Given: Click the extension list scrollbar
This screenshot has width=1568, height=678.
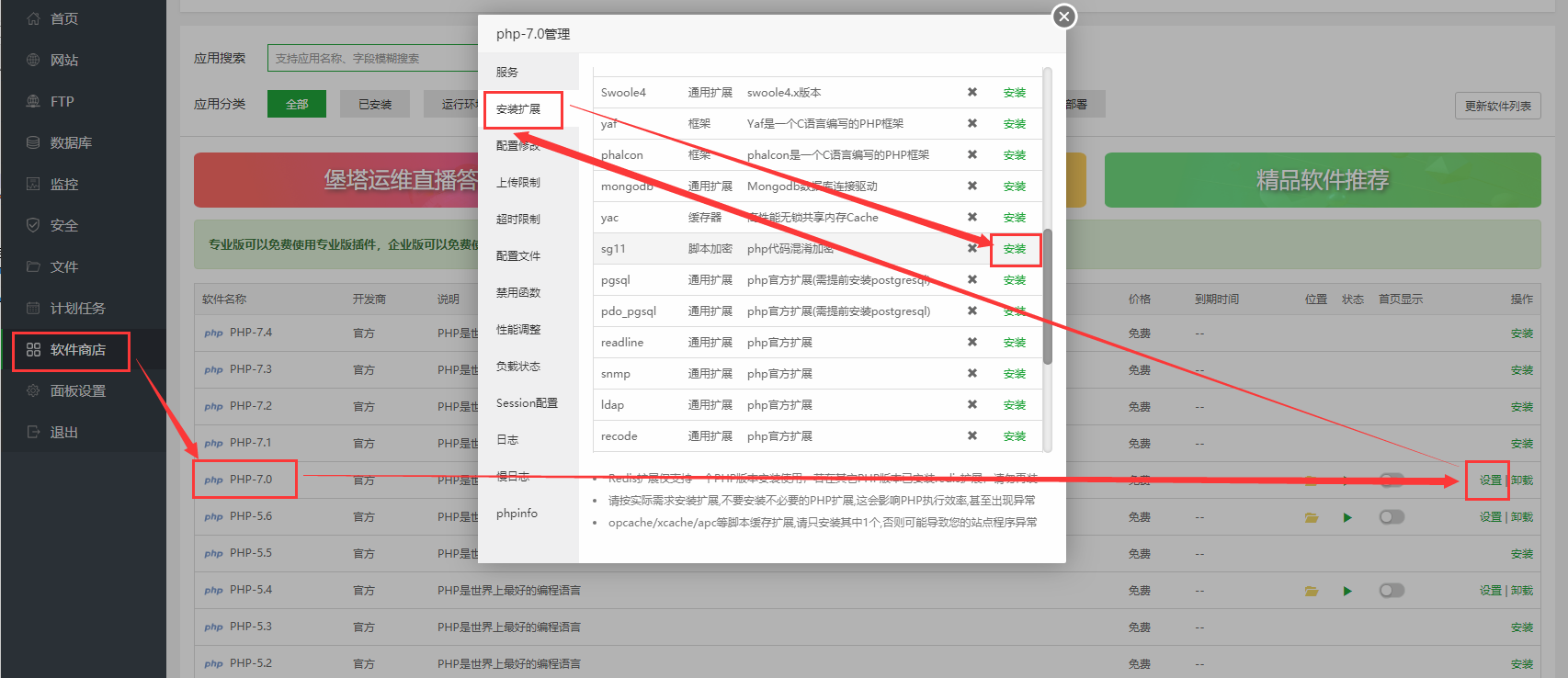Looking at the screenshot, I should pos(1048,294).
